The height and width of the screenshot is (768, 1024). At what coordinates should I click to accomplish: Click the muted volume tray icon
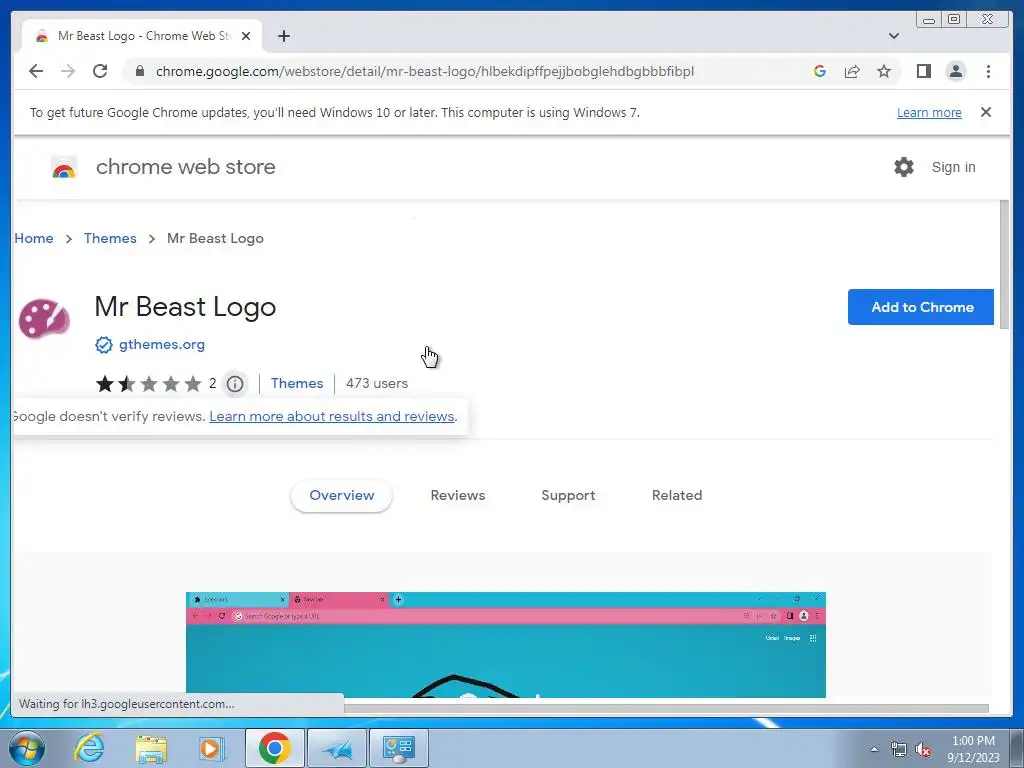coord(923,749)
